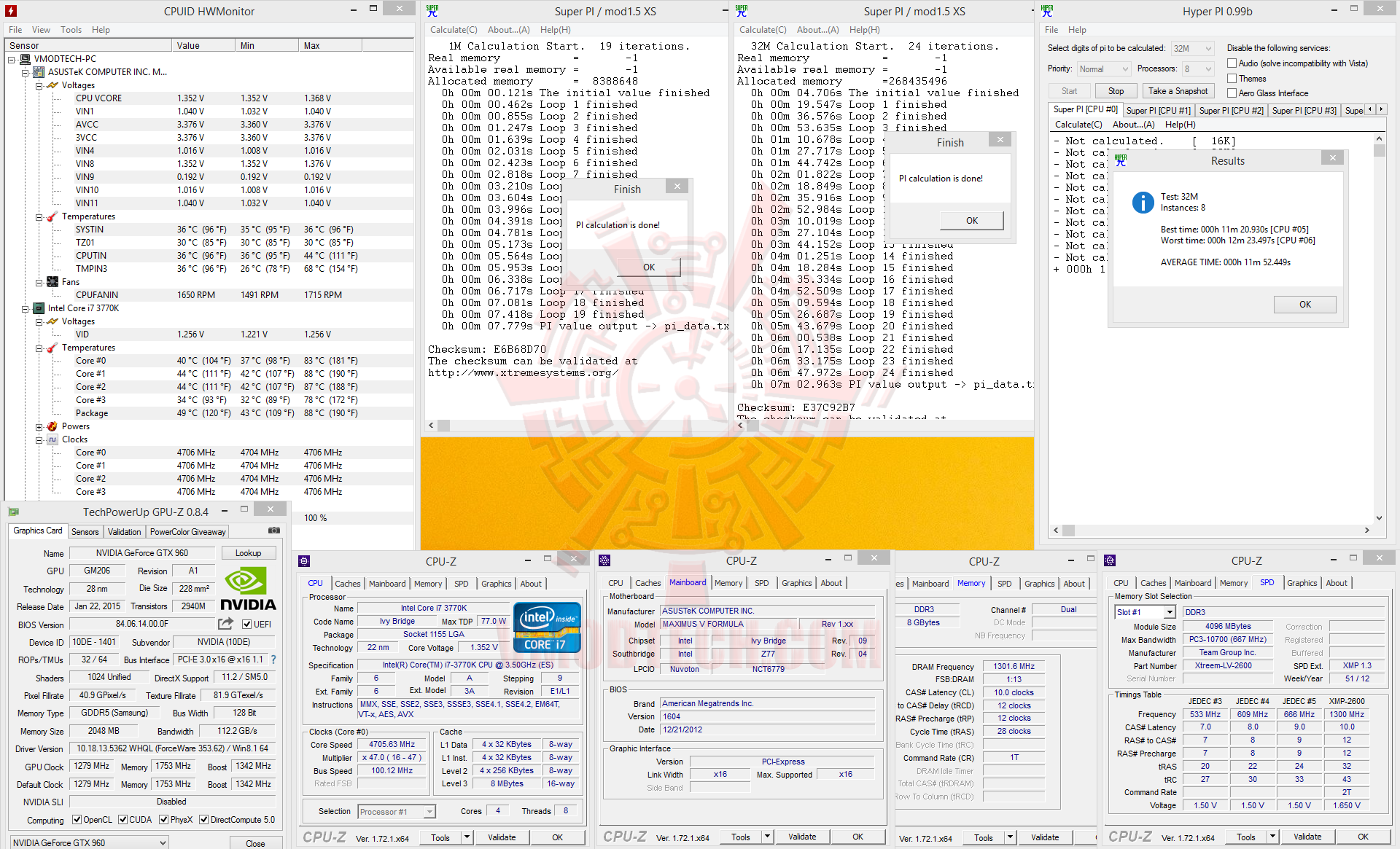Click HWMonitor red title bar icon
1400x849 pixels.
tap(11, 11)
